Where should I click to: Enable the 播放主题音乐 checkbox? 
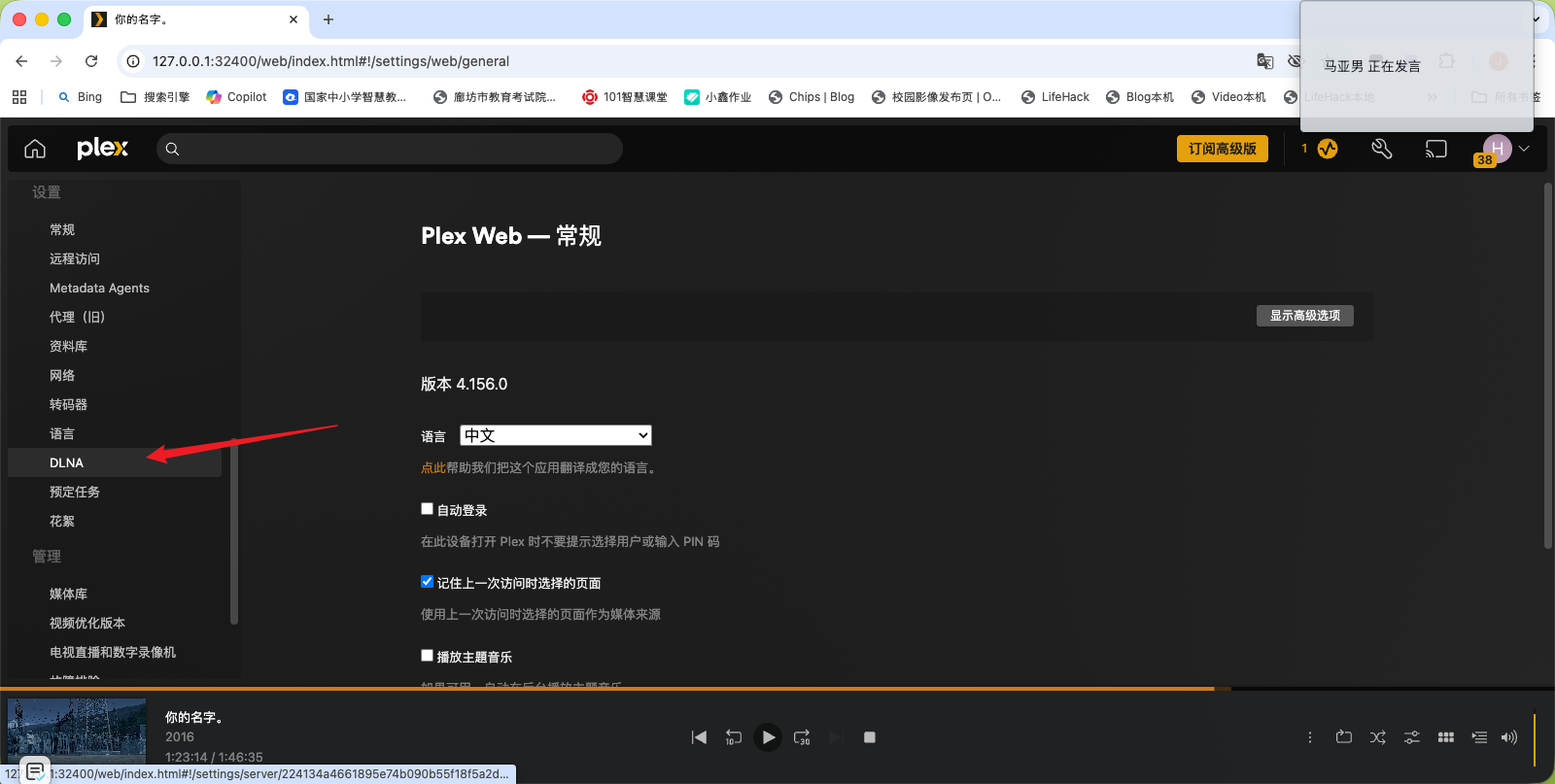click(427, 656)
